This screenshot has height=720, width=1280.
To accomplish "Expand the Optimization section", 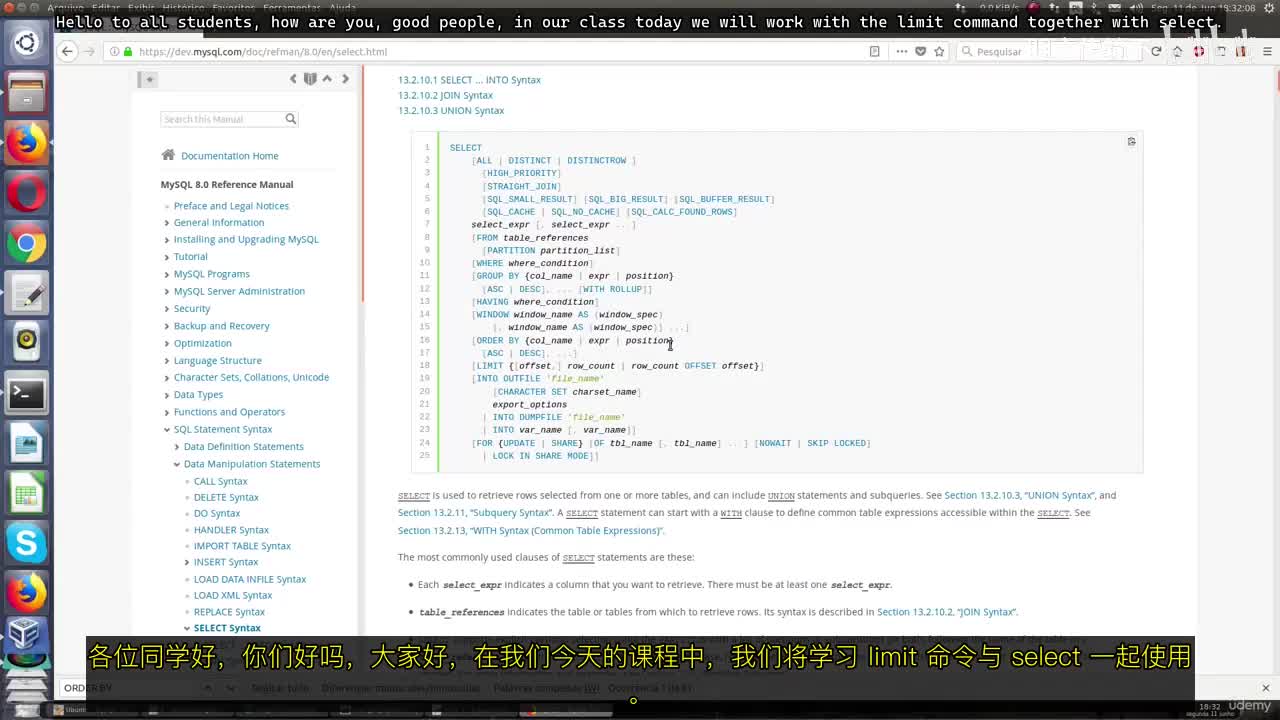I will pyautogui.click(x=167, y=343).
